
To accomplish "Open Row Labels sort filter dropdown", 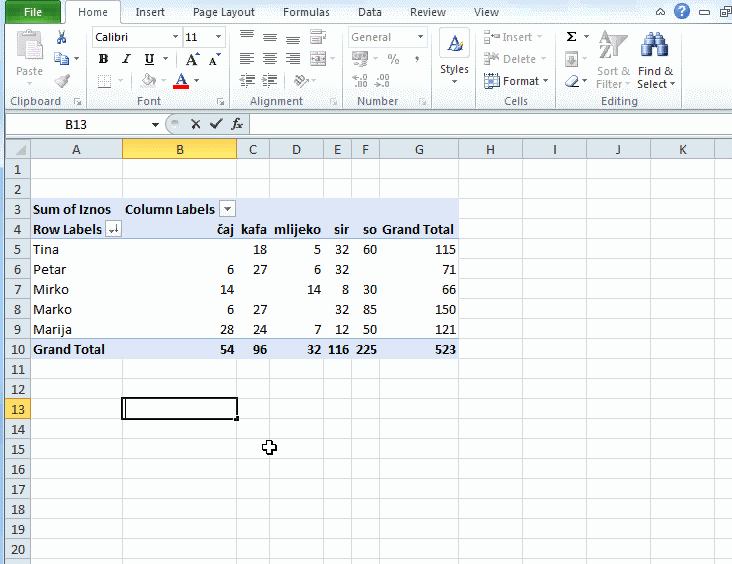I will pyautogui.click(x=113, y=229).
